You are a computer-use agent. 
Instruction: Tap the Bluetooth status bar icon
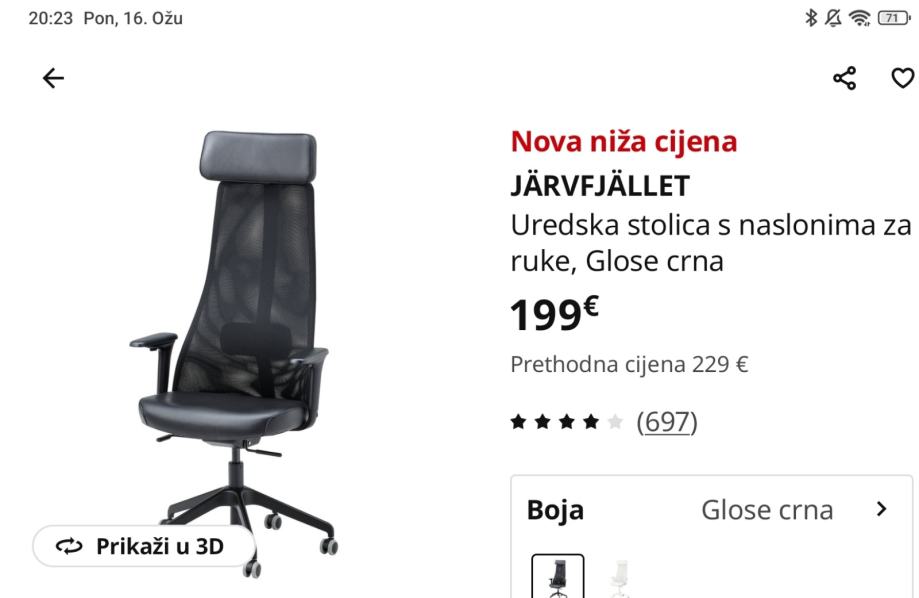811,18
